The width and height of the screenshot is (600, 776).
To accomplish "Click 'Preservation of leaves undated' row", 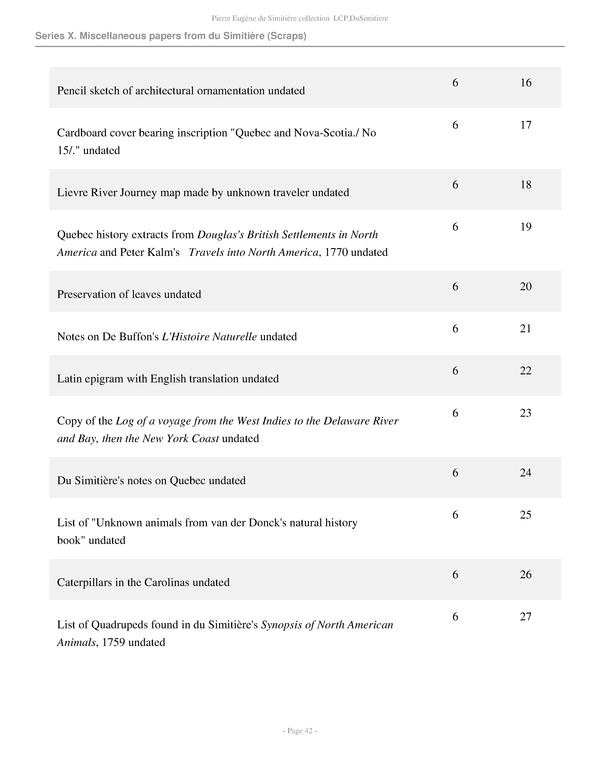I will click(129, 295).
